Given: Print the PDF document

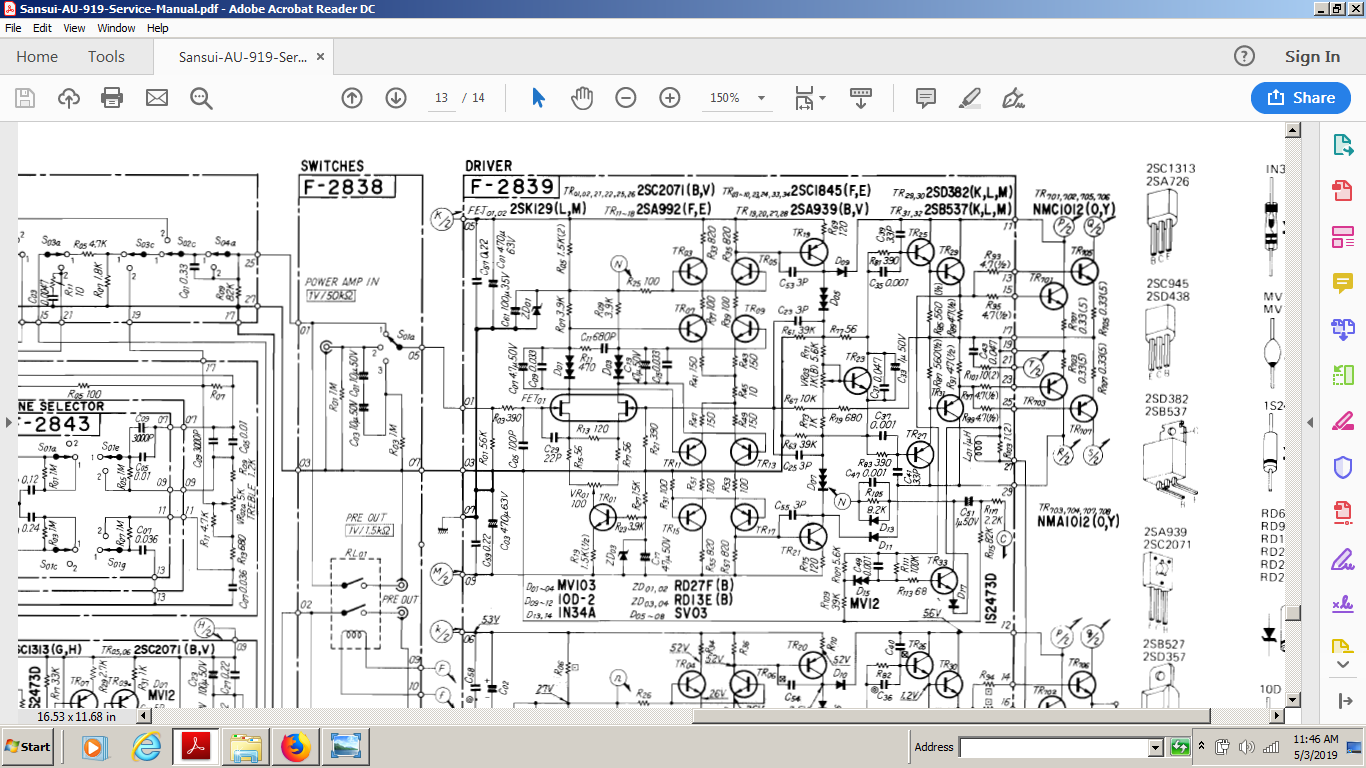Looking at the screenshot, I should coord(112,98).
